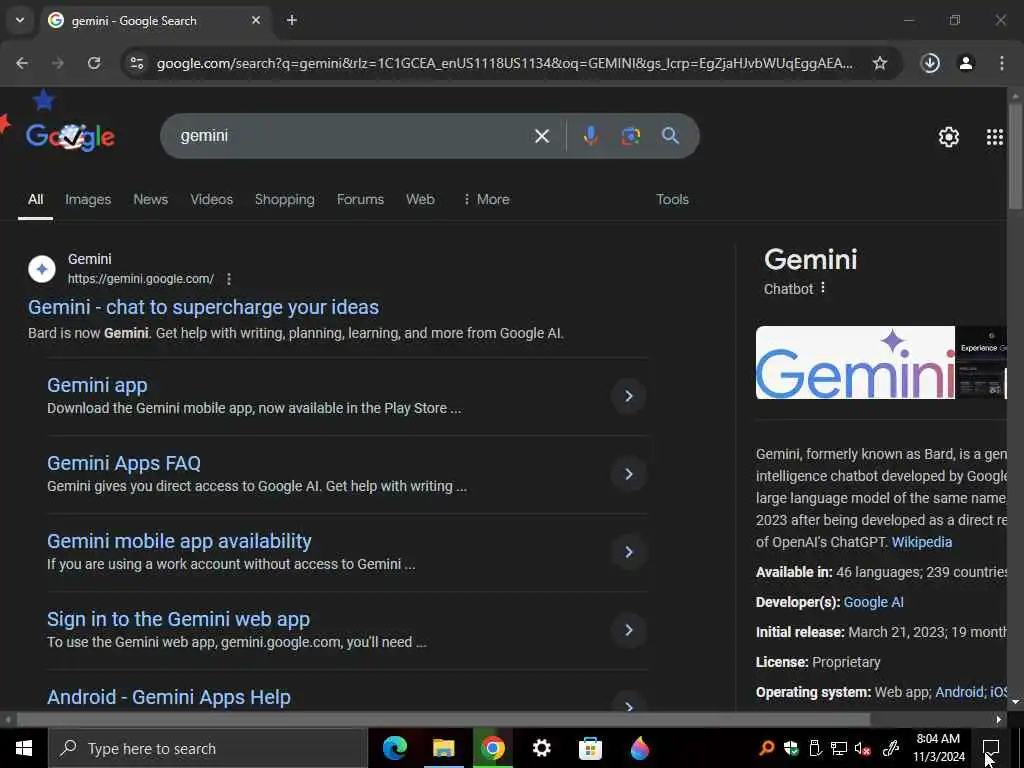The height and width of the screenshot is (768, 1024).
Task: Open the Android operating system link
Action: pos(959,692)
